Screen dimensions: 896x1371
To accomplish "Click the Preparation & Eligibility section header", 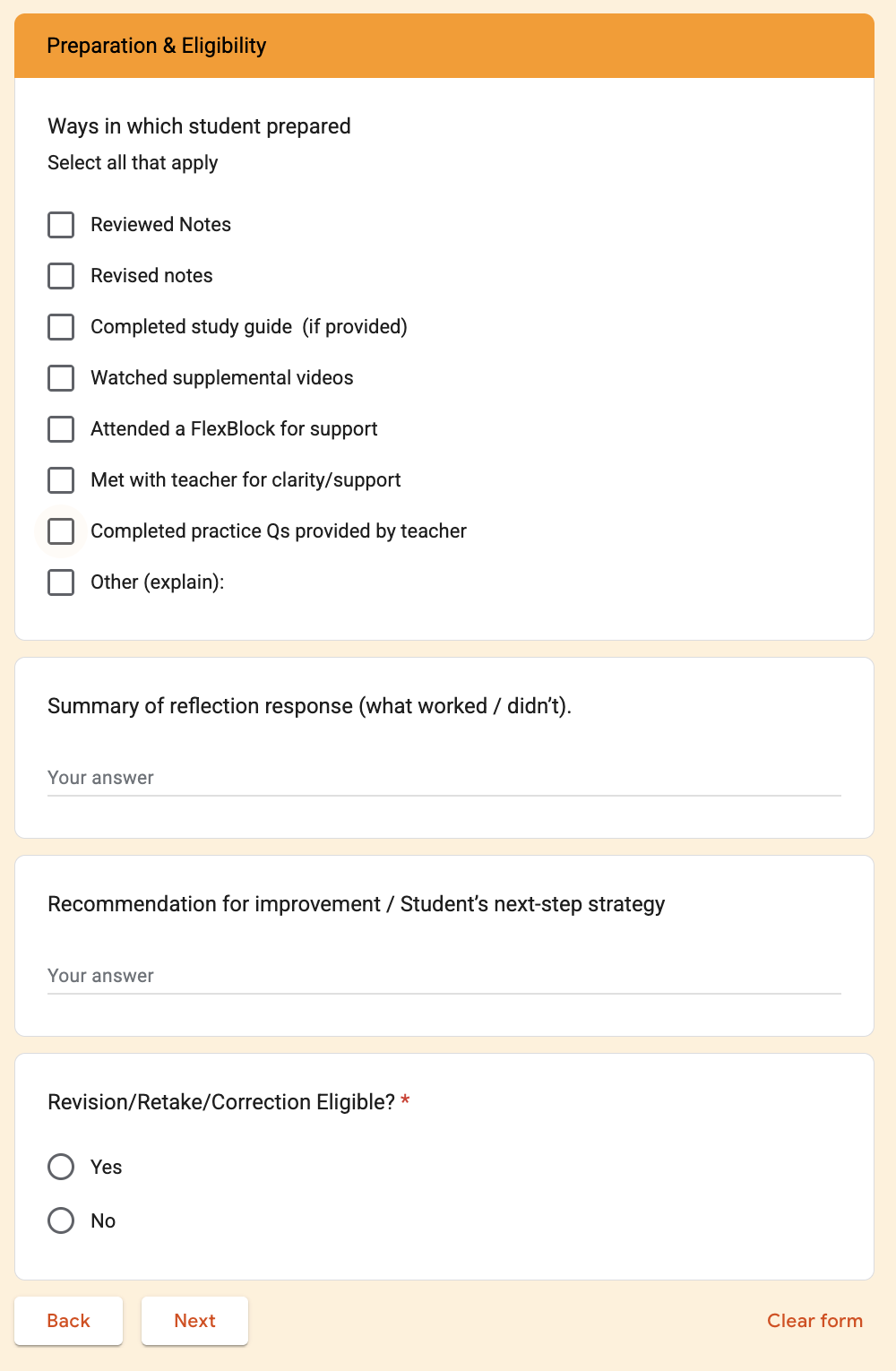I will (157, 46).
